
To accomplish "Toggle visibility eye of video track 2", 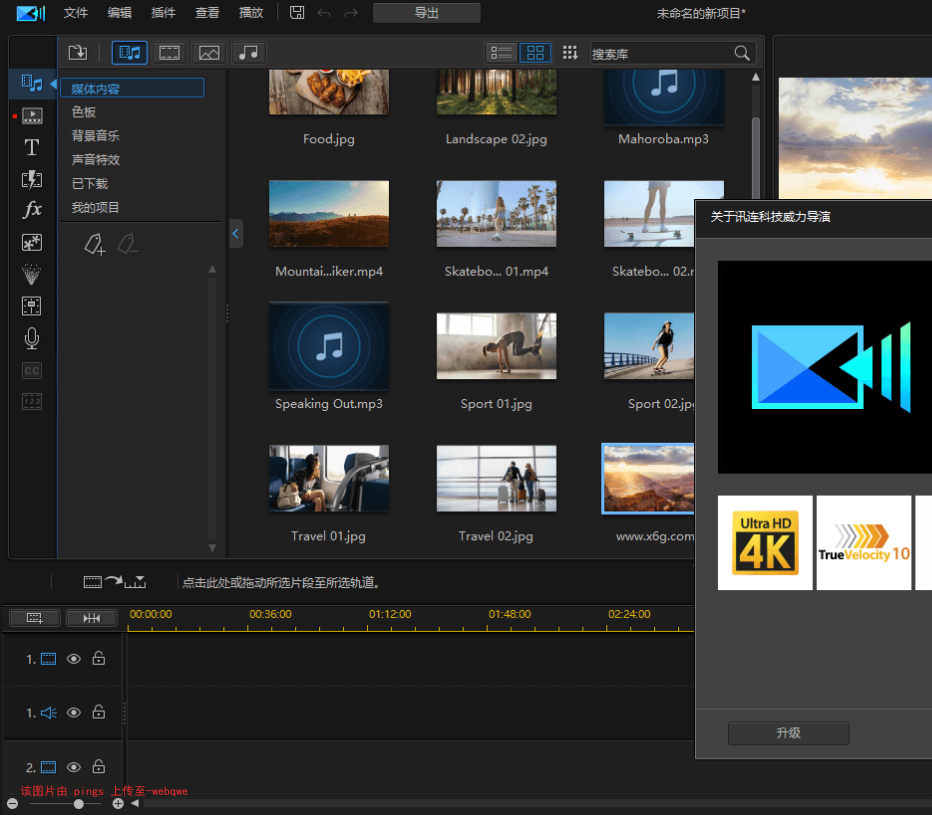I will (x=74, y=767).
